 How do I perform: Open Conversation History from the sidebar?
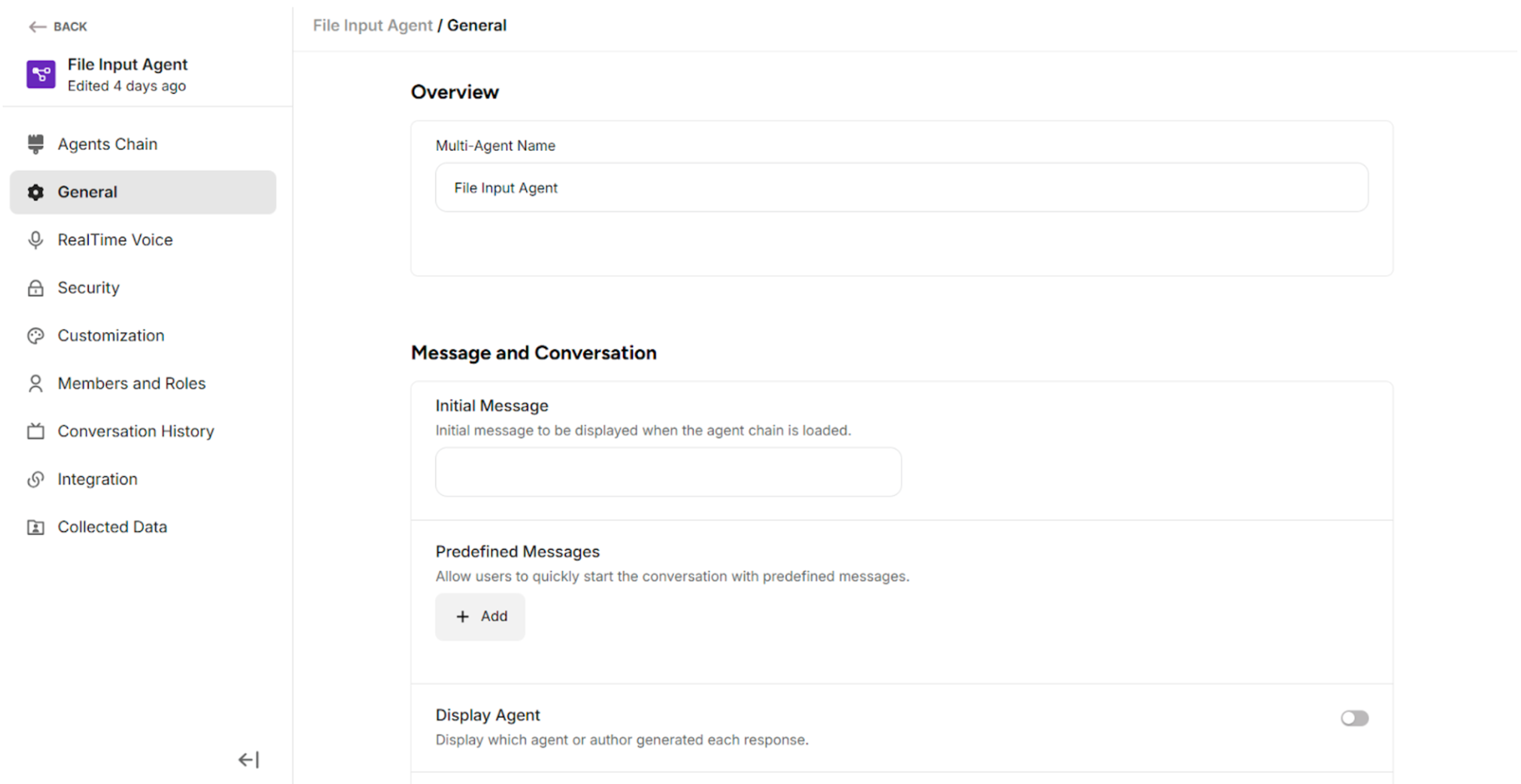click(x=136, y=431)
